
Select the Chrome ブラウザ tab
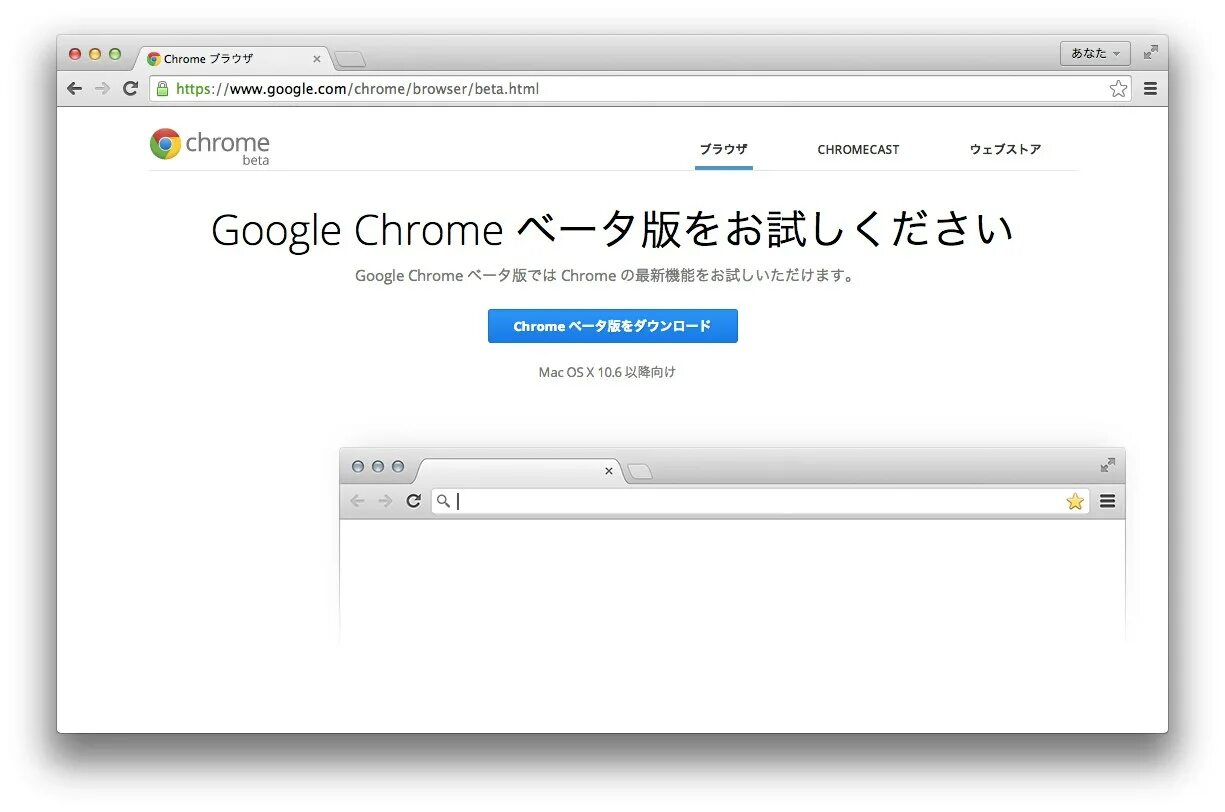click(233, 59)
